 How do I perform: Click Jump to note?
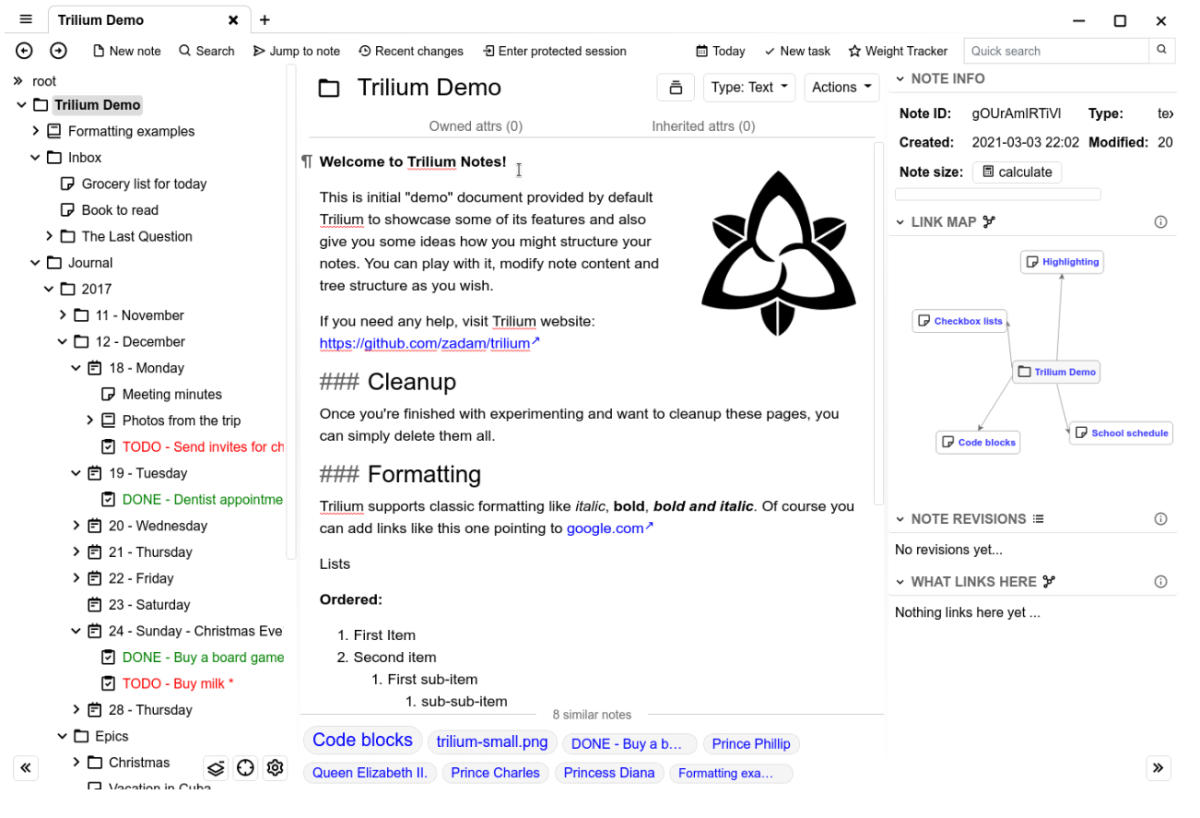(296, 51)
